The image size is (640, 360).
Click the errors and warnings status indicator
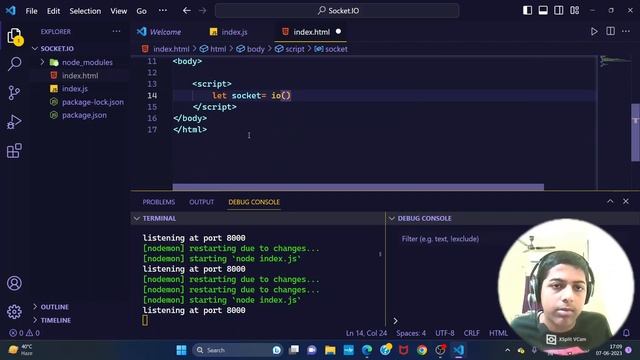pyautogui.click(x=24, y=333)
